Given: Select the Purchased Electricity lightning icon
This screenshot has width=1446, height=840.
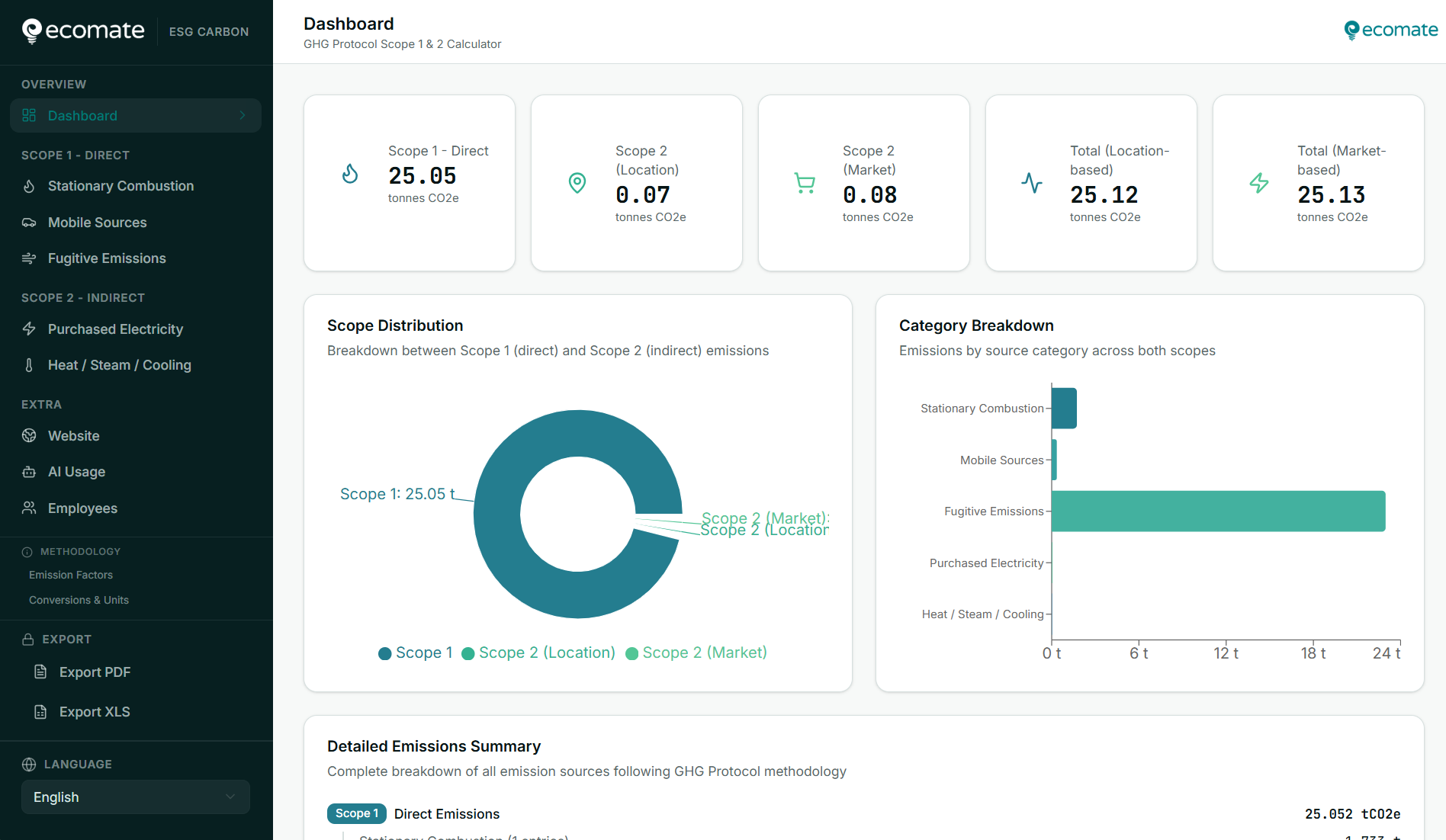Looking at the screenshot, I should 29,329.
